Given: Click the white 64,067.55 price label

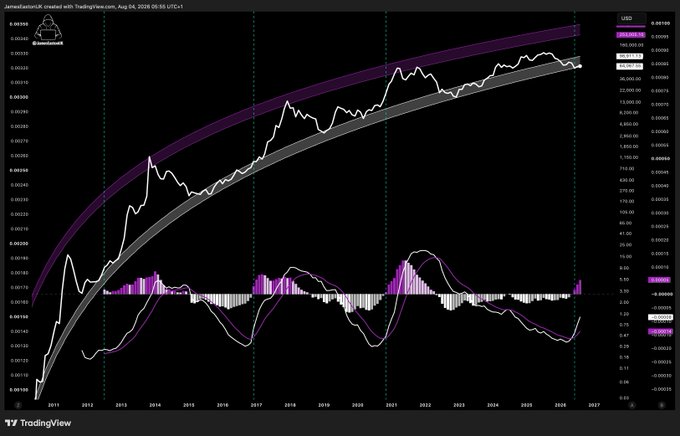Looking at the screenshot, I should [631, 66].
